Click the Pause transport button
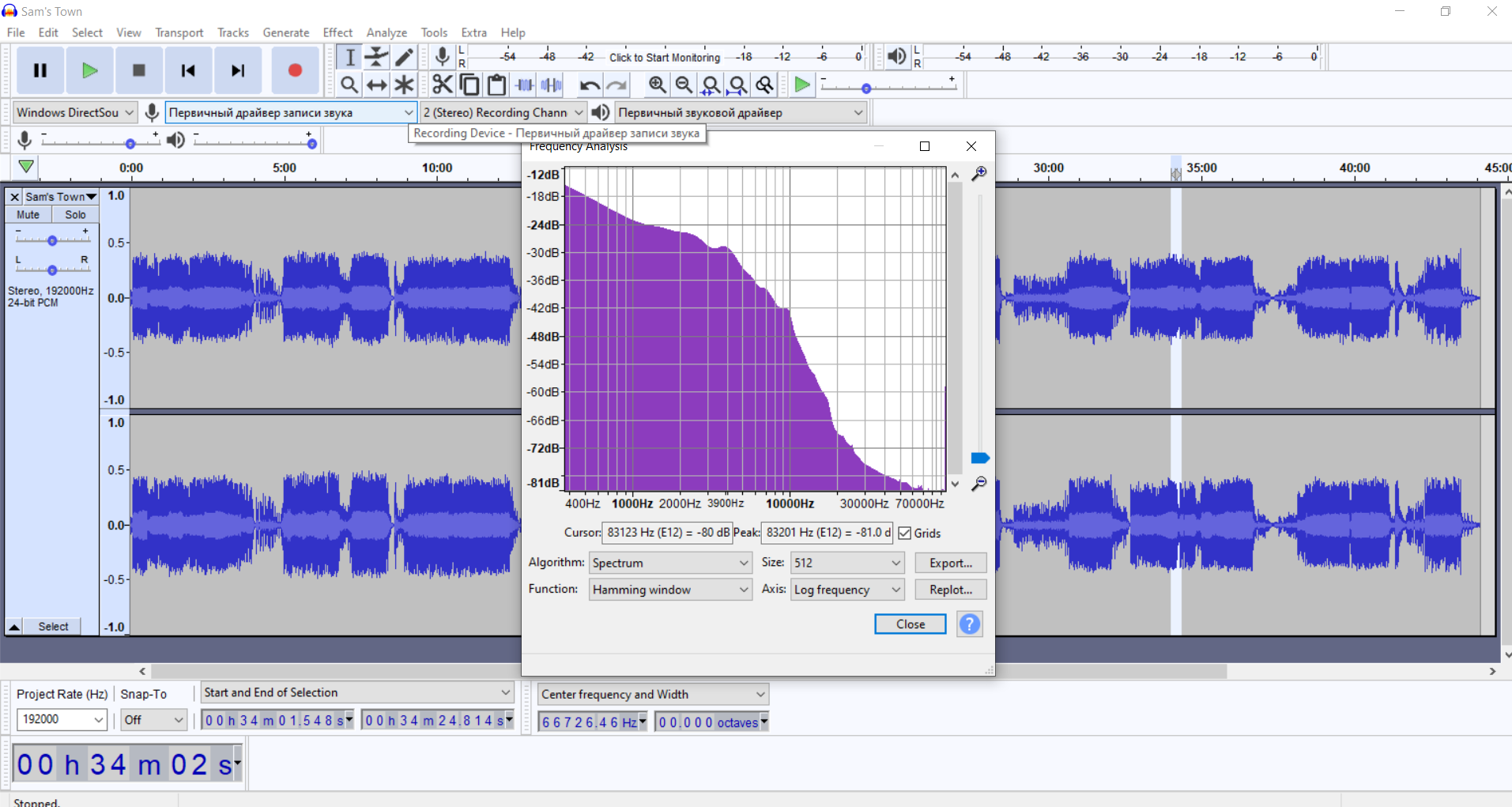 pos(40,70)
